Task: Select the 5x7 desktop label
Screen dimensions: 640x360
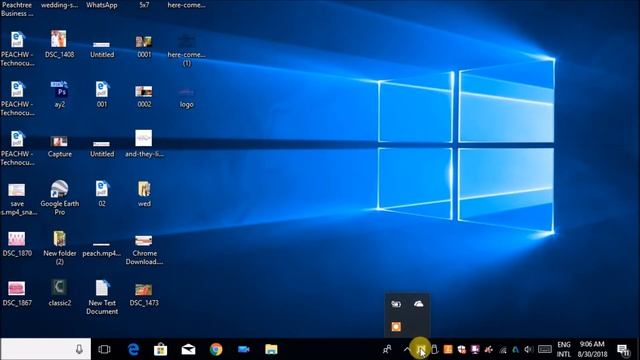Action: point(144,5)
